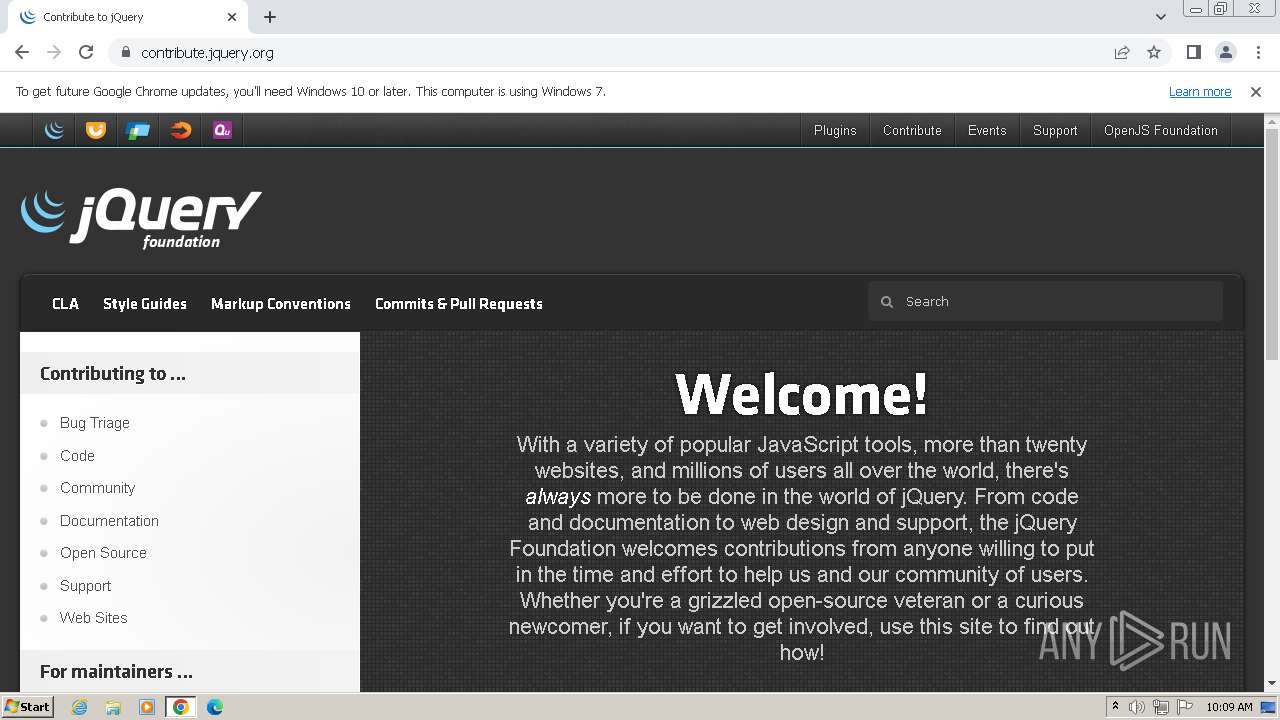Viewport: 1280px width, 720px height.
Task: Open the Action Center flag tray icon
Action: (1185, 707)
